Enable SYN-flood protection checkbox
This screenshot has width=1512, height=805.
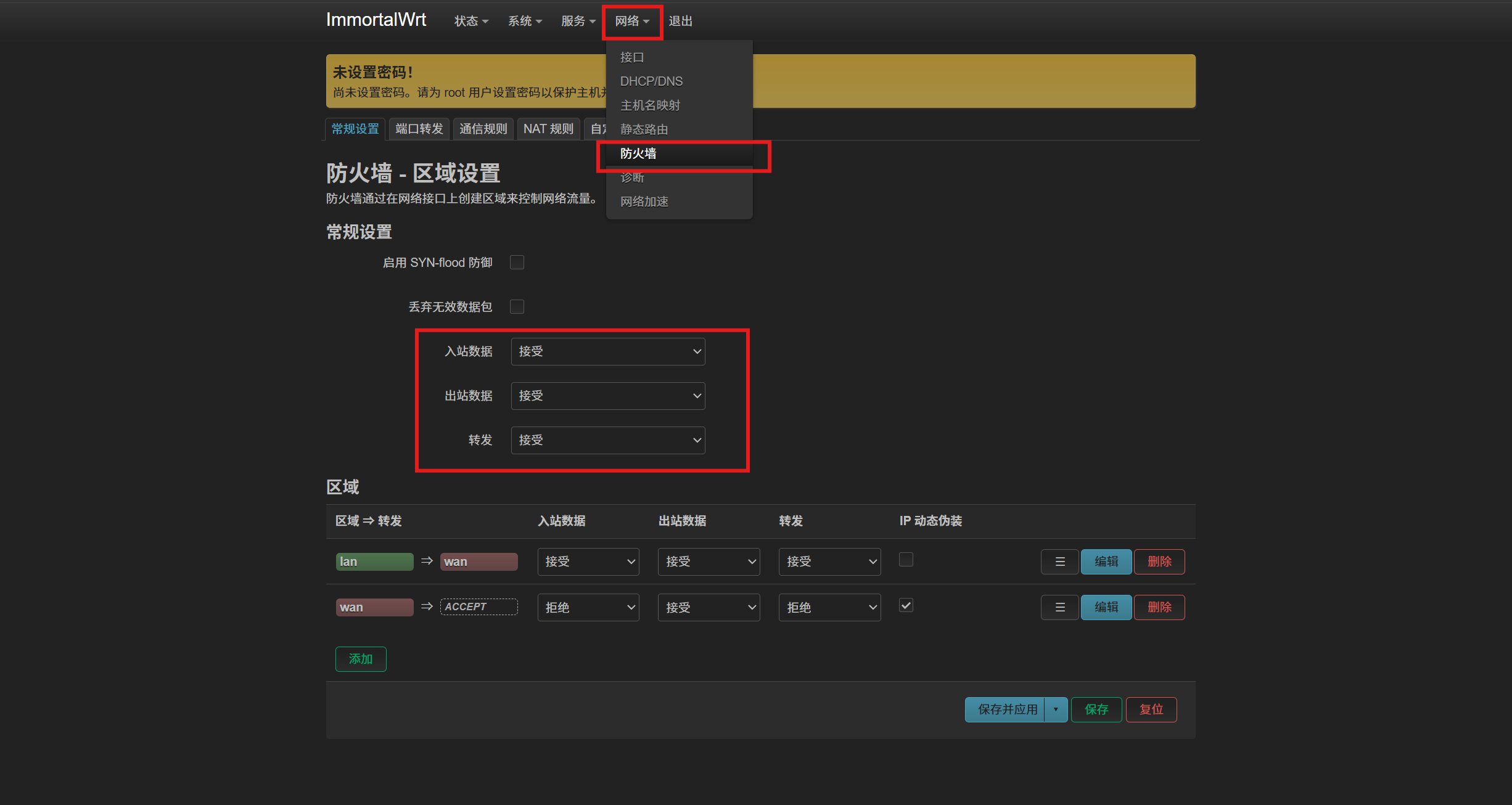pyautogui.click(x=517, y=263)
